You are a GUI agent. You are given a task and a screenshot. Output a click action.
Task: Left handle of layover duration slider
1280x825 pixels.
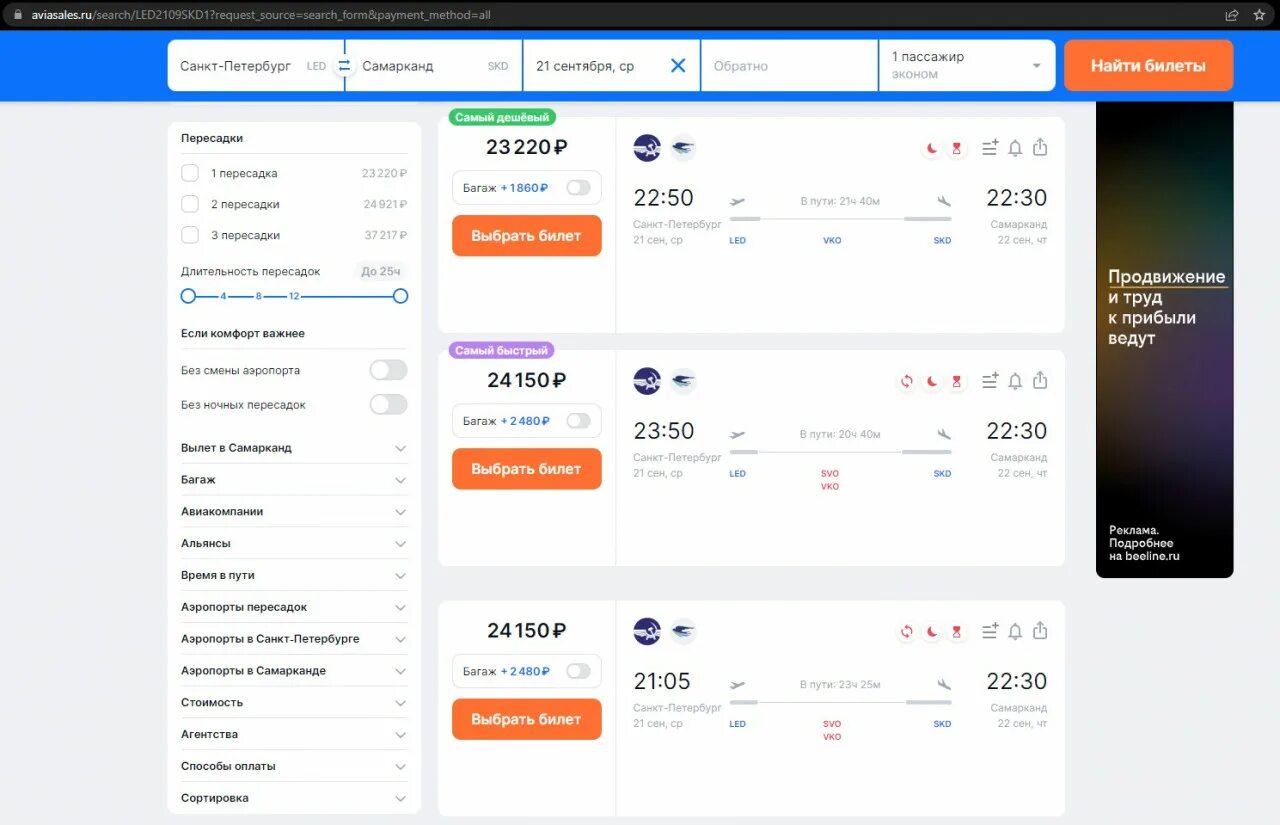pyautogui.click(x=188, y=296)
